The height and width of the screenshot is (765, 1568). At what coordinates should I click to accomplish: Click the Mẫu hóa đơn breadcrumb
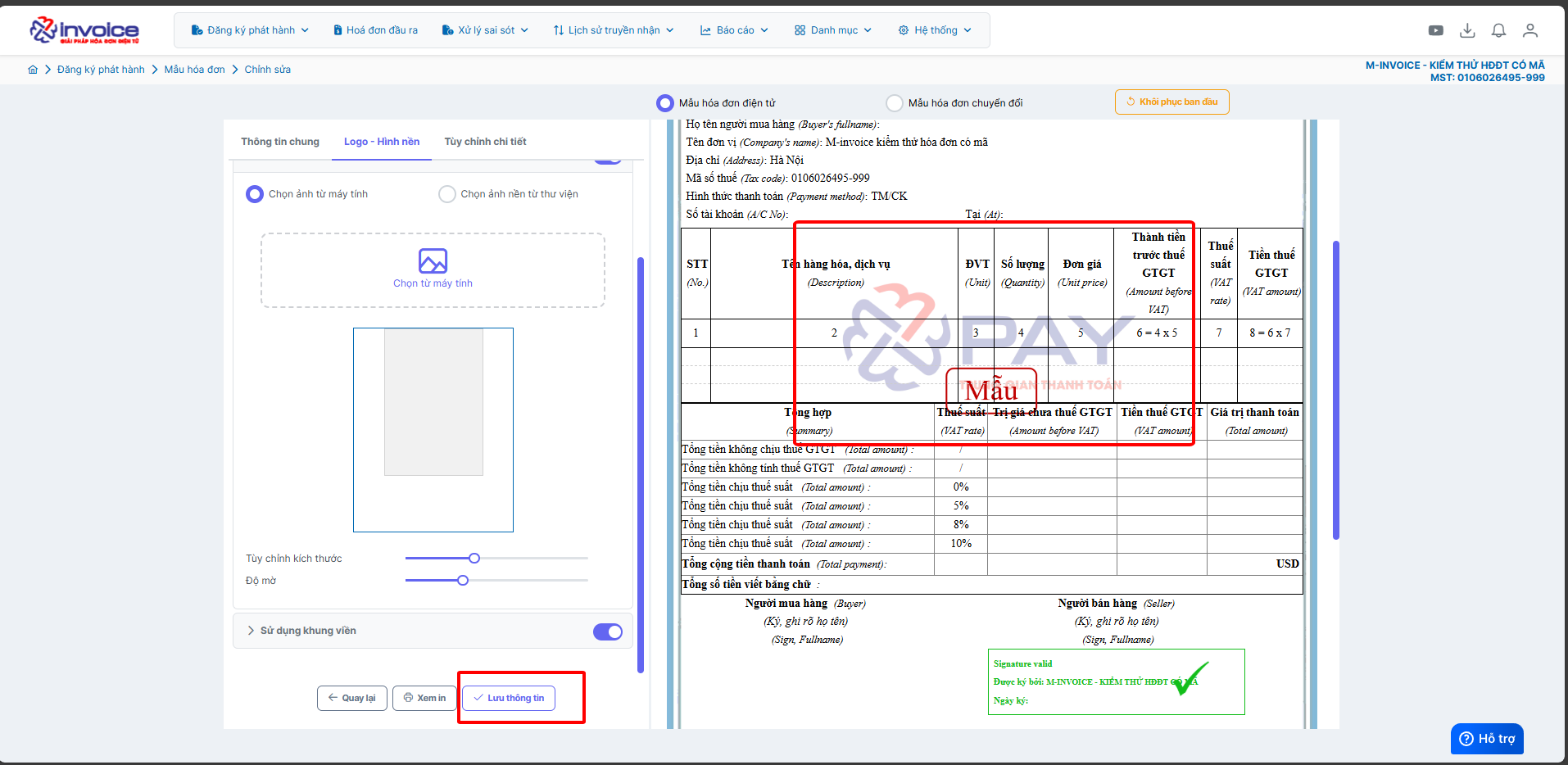(194, 70)
